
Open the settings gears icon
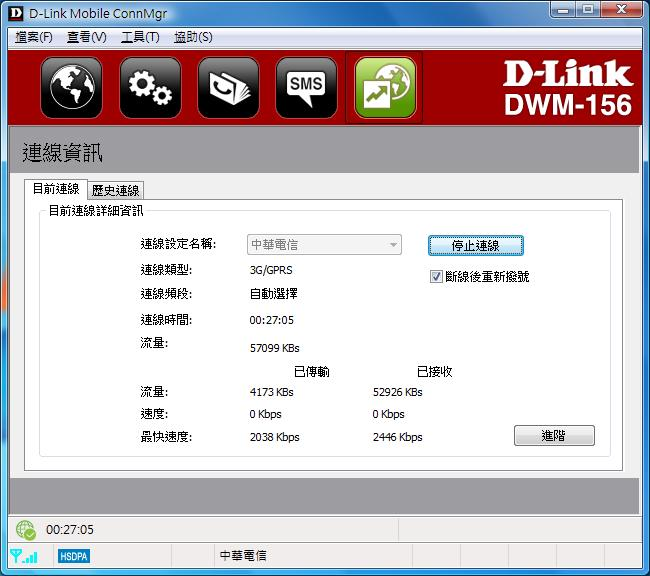coord(150,87)
